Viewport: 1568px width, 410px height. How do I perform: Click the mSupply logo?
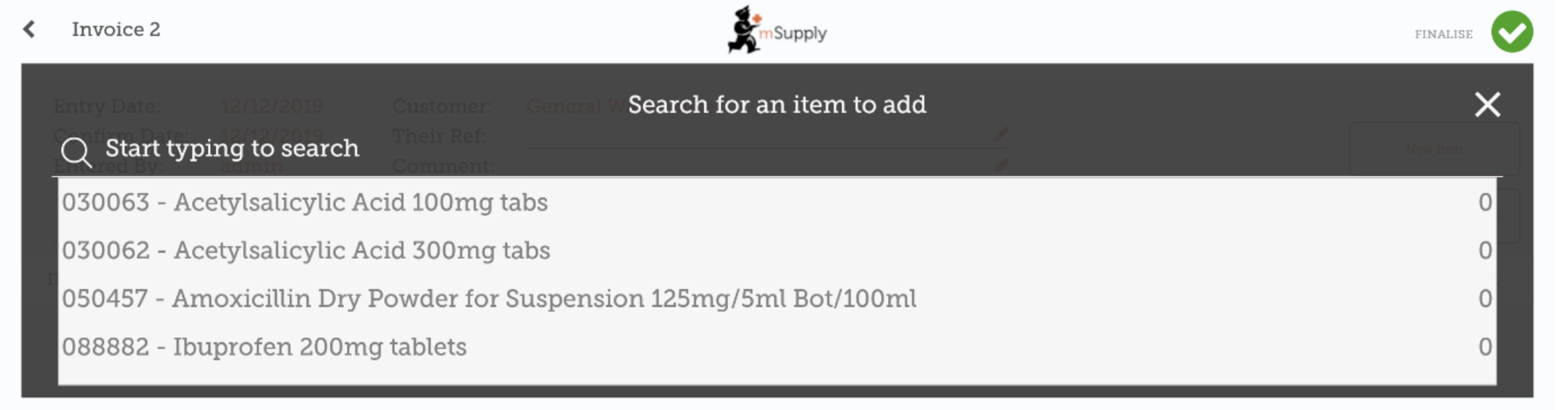point(777,31)
